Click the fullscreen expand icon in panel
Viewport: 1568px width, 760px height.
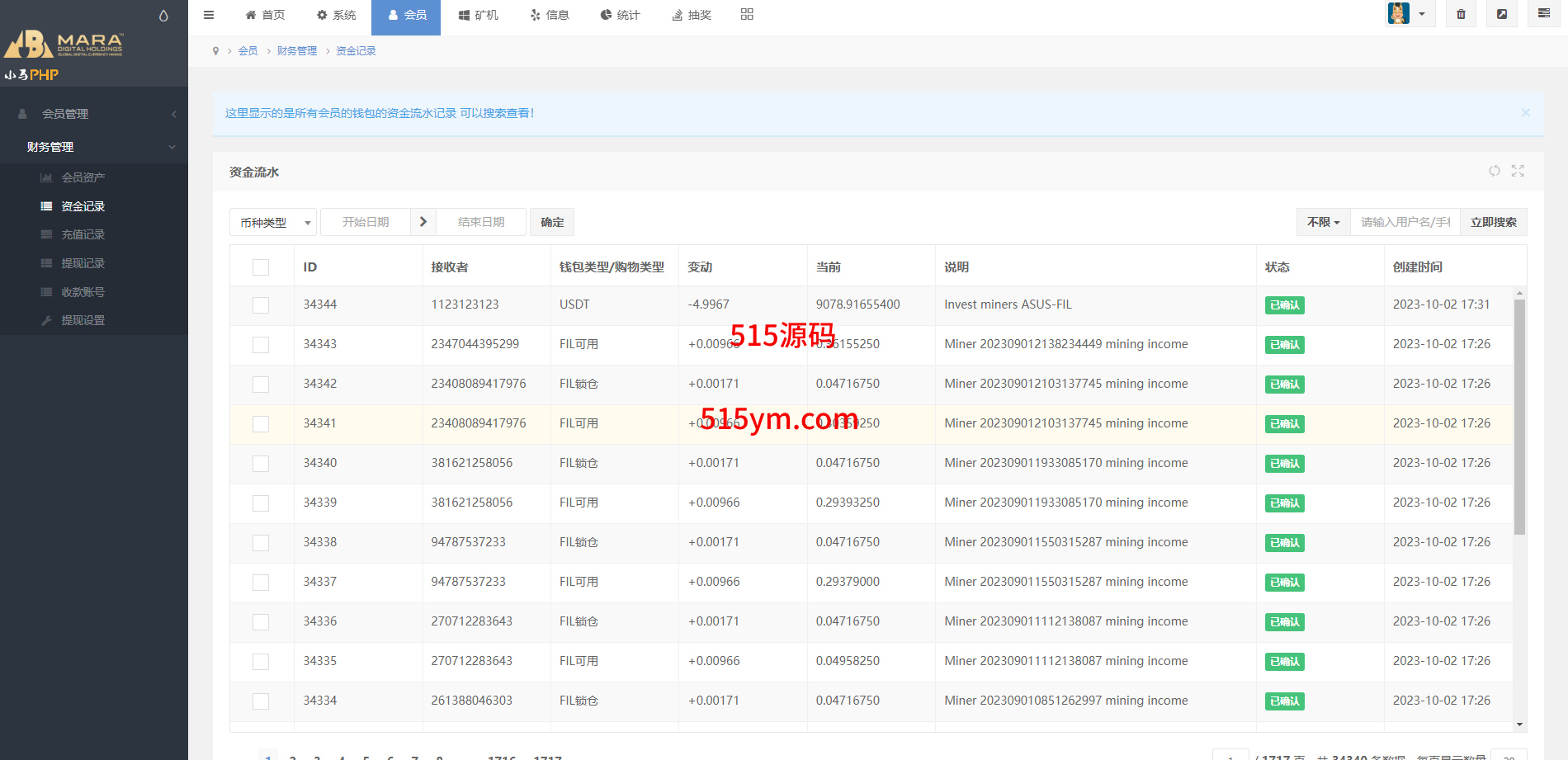pos(1518,171)
